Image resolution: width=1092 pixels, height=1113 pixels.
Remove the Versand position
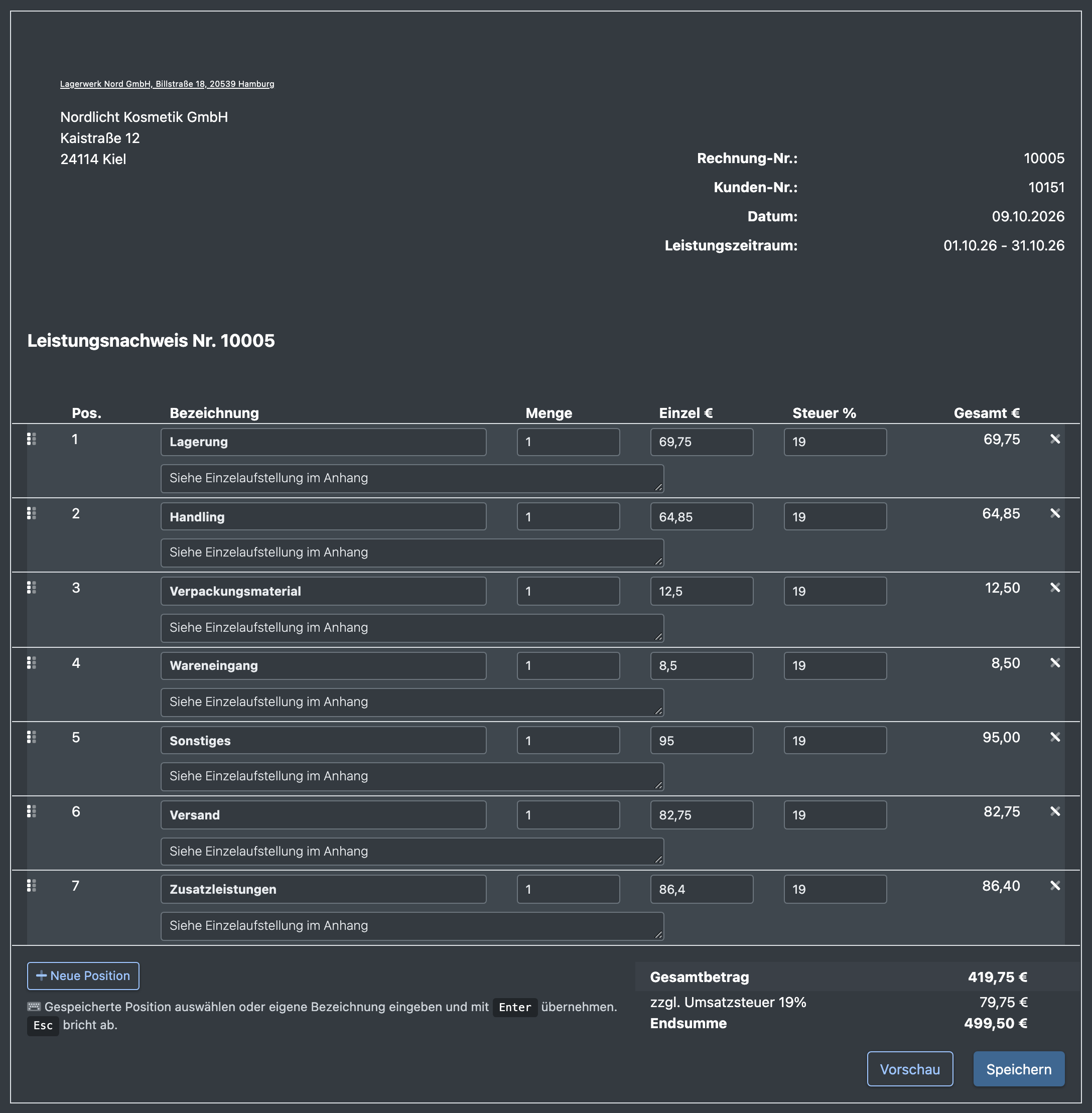[1055, 811]
